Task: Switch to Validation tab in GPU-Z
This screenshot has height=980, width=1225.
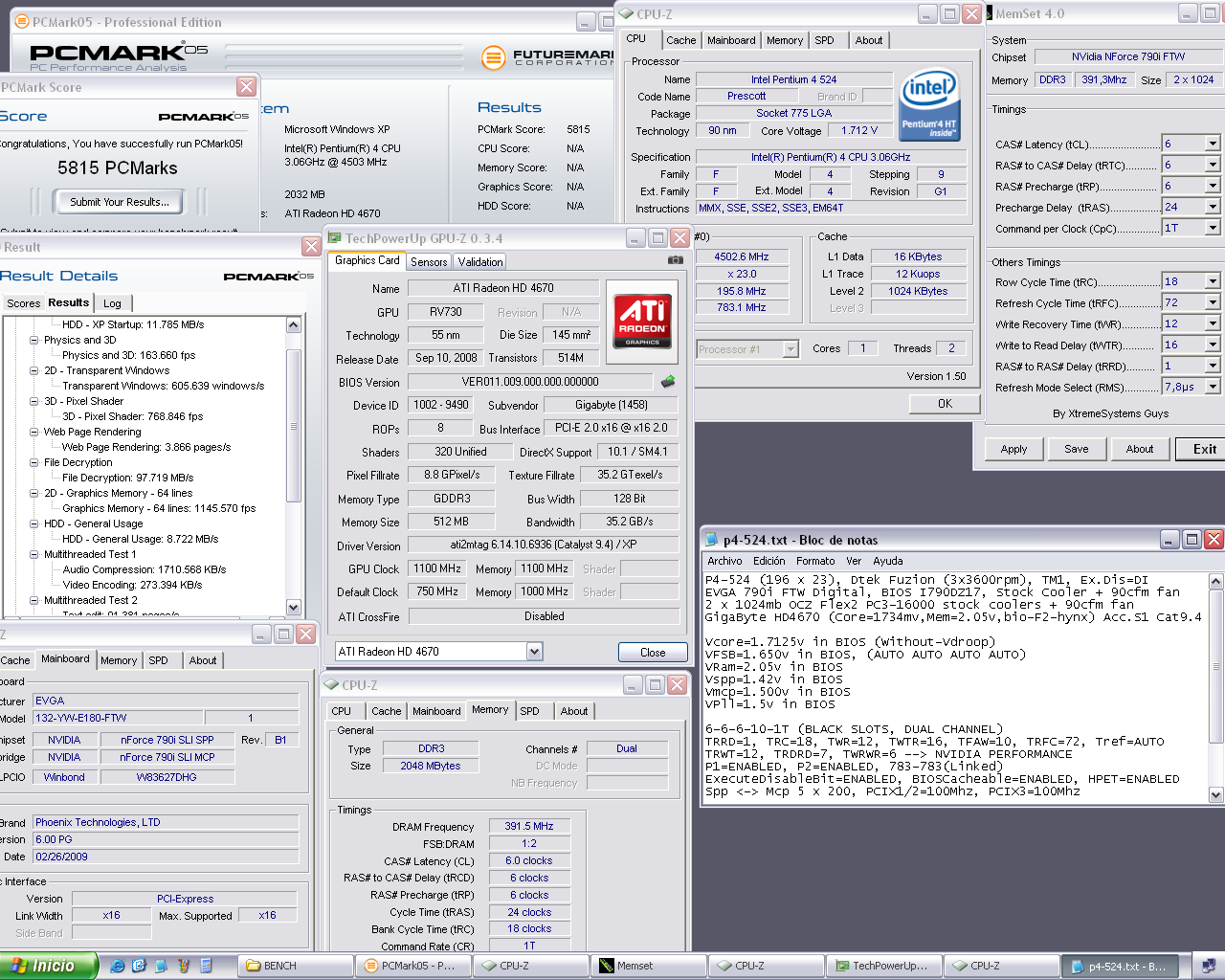Action: pyautogui.click(x=480, y=262)
